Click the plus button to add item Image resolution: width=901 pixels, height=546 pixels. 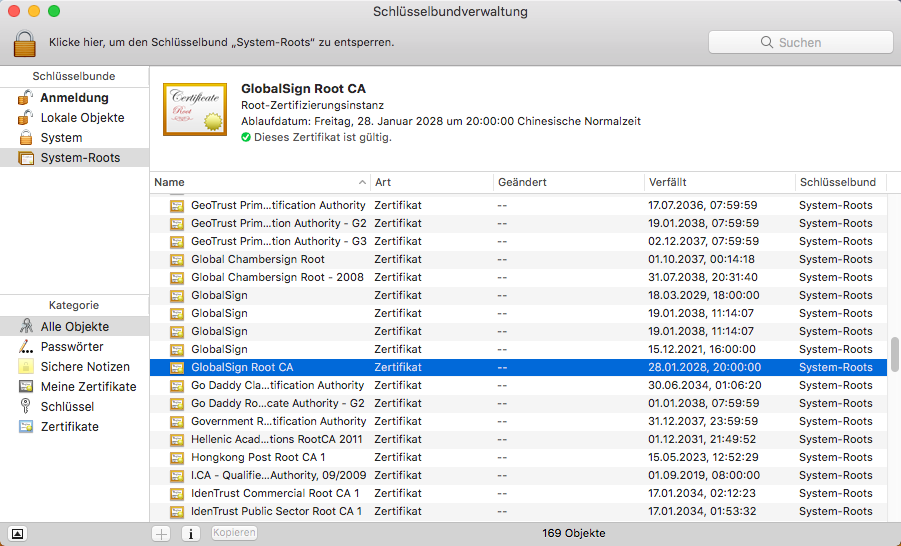tap(161, 534)
